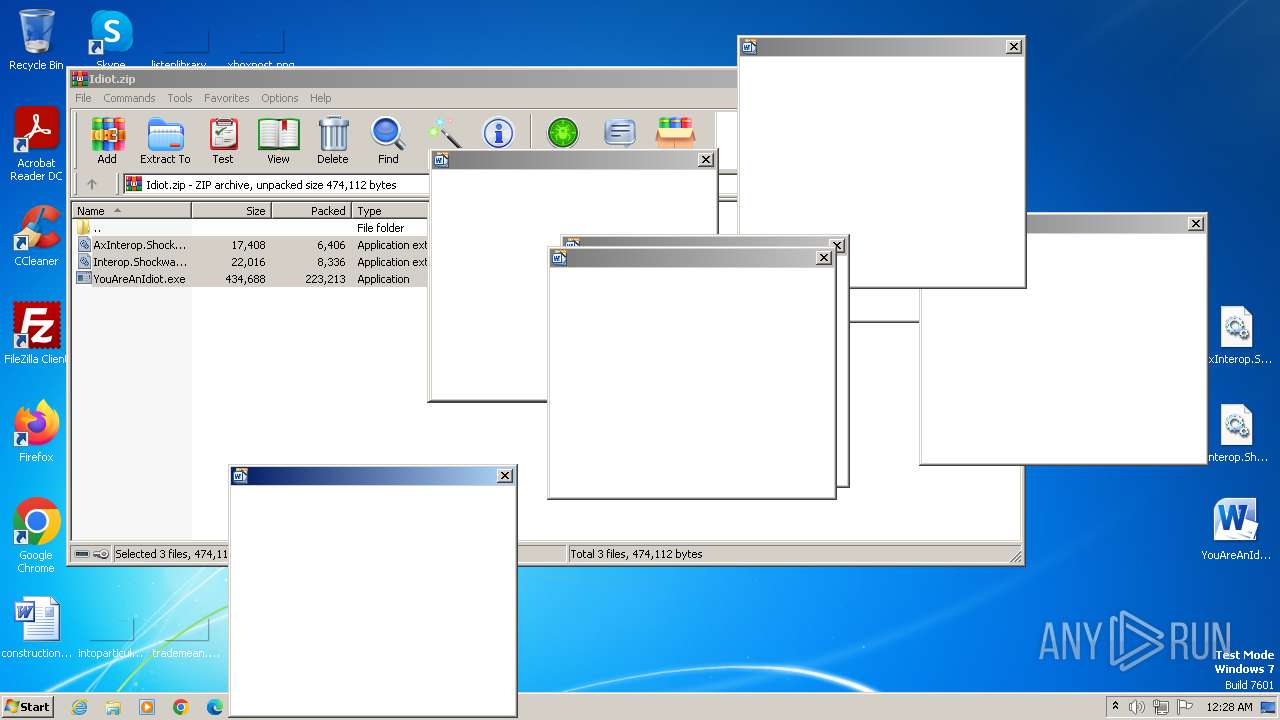Click the VirusScan green bug icon
Viewport: 1280px width, 720px height.
(563, 133)
